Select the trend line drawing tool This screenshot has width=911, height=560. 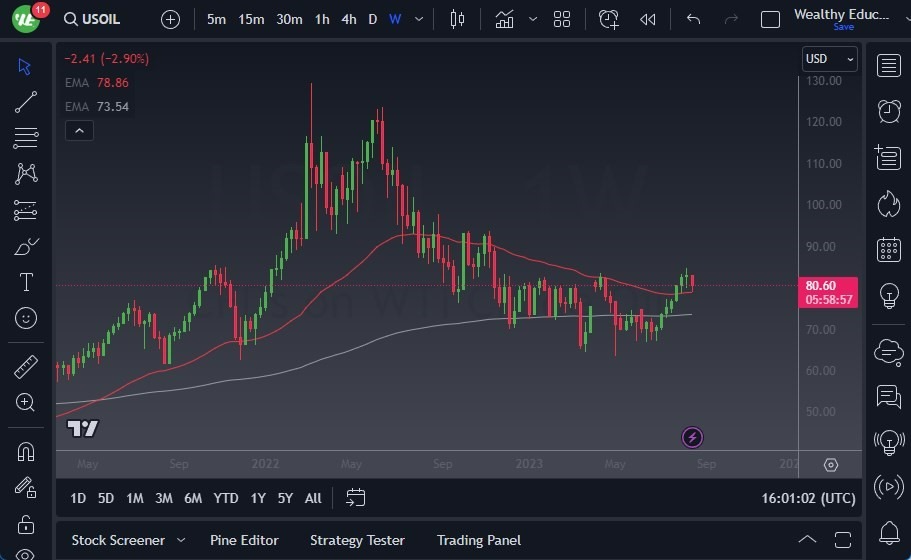point(26,102)
